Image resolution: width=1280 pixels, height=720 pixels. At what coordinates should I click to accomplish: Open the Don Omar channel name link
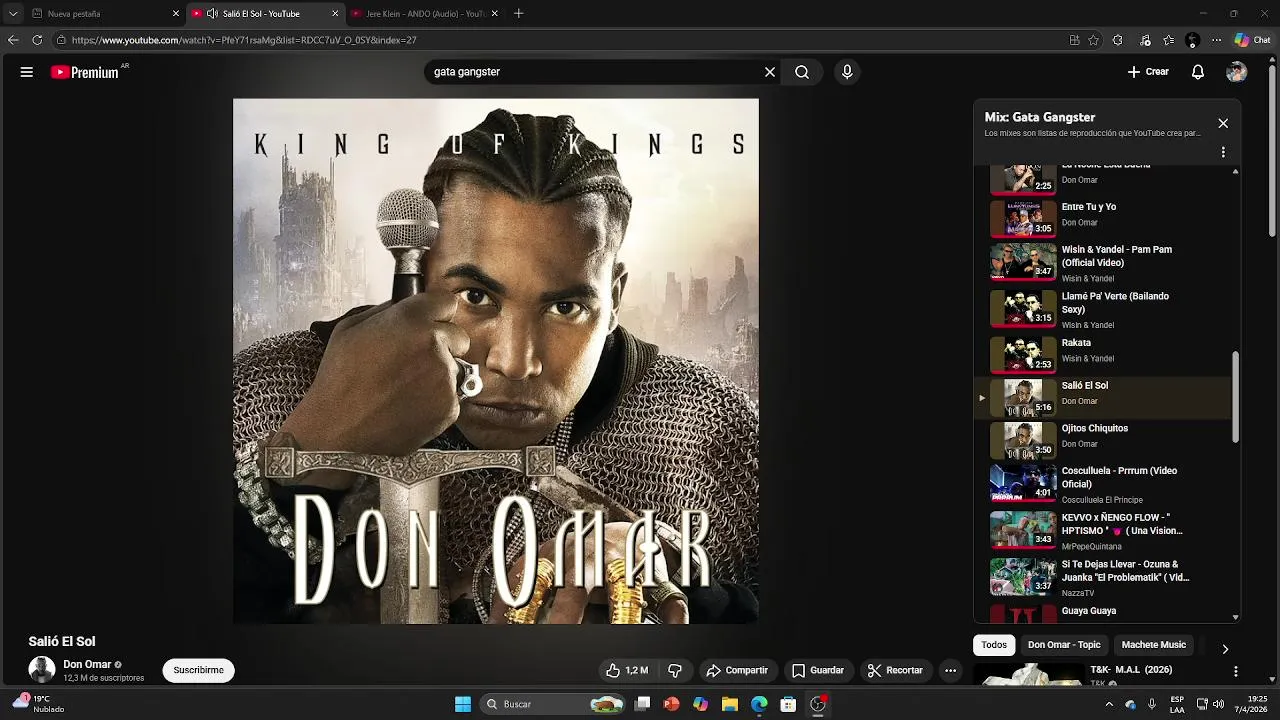click(x=87, y=664)
